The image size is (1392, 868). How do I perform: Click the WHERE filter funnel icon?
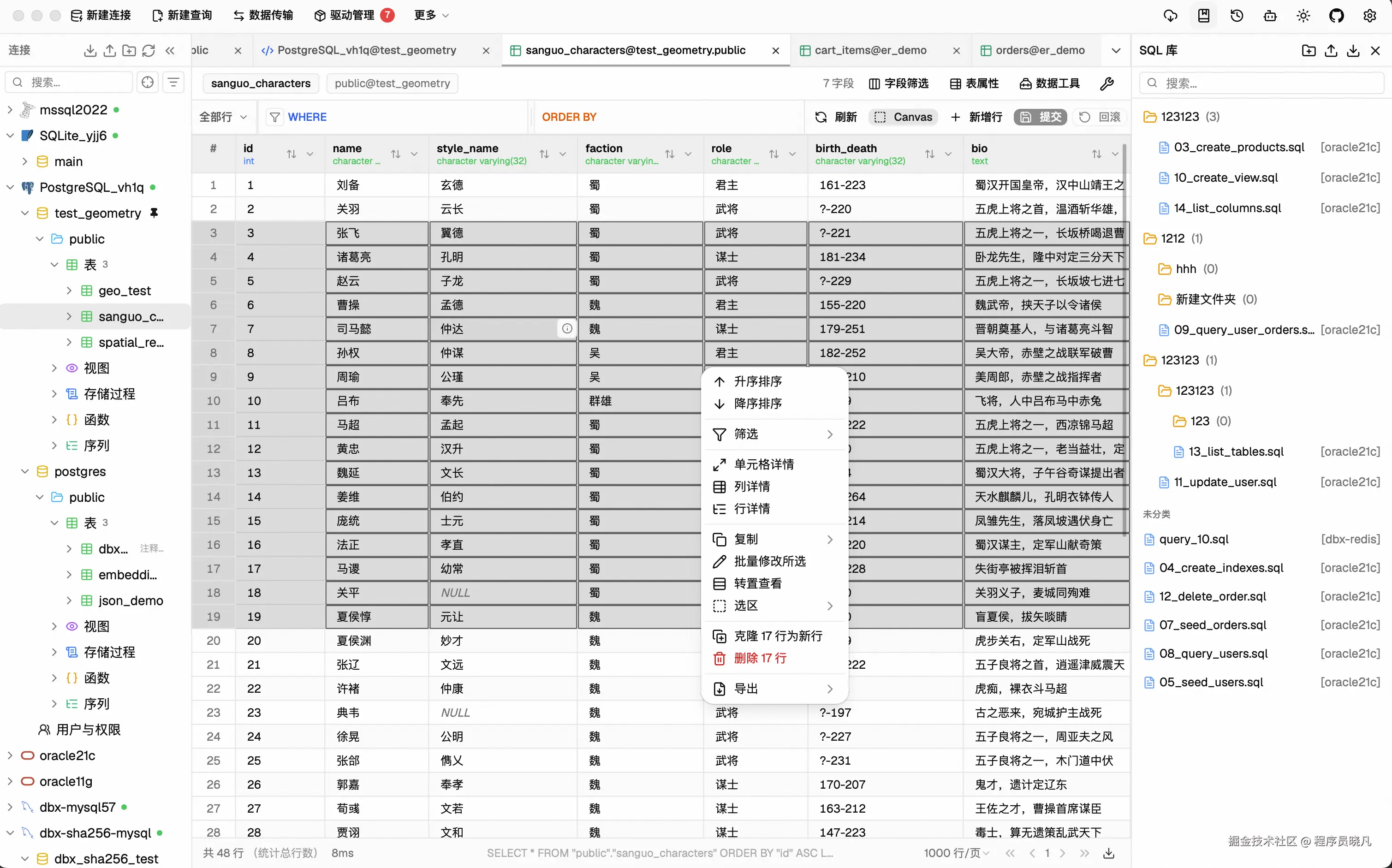(x=275, y=117)
